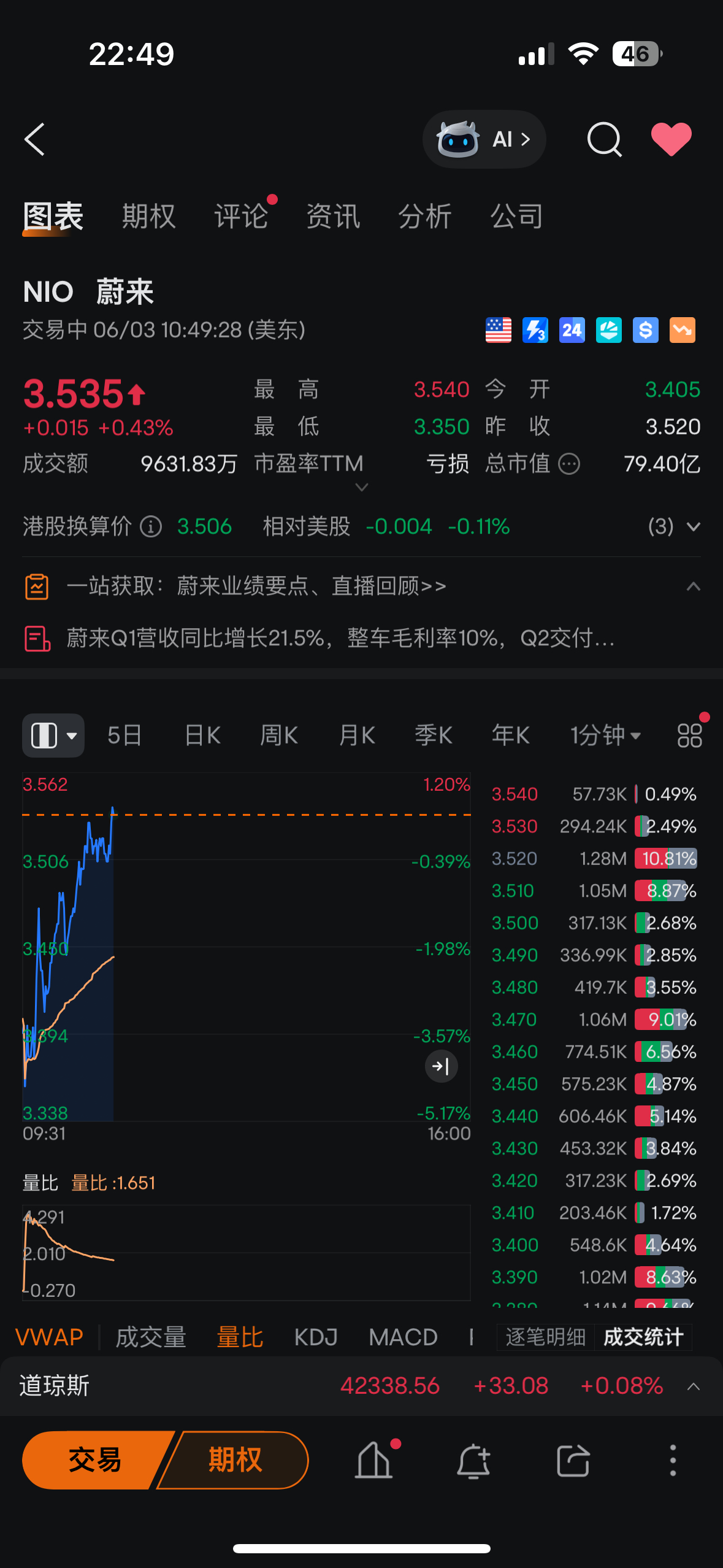Switch to the 图表 tab
Viewport: 723px width, 1568px height.
click(x=53, y=216)
